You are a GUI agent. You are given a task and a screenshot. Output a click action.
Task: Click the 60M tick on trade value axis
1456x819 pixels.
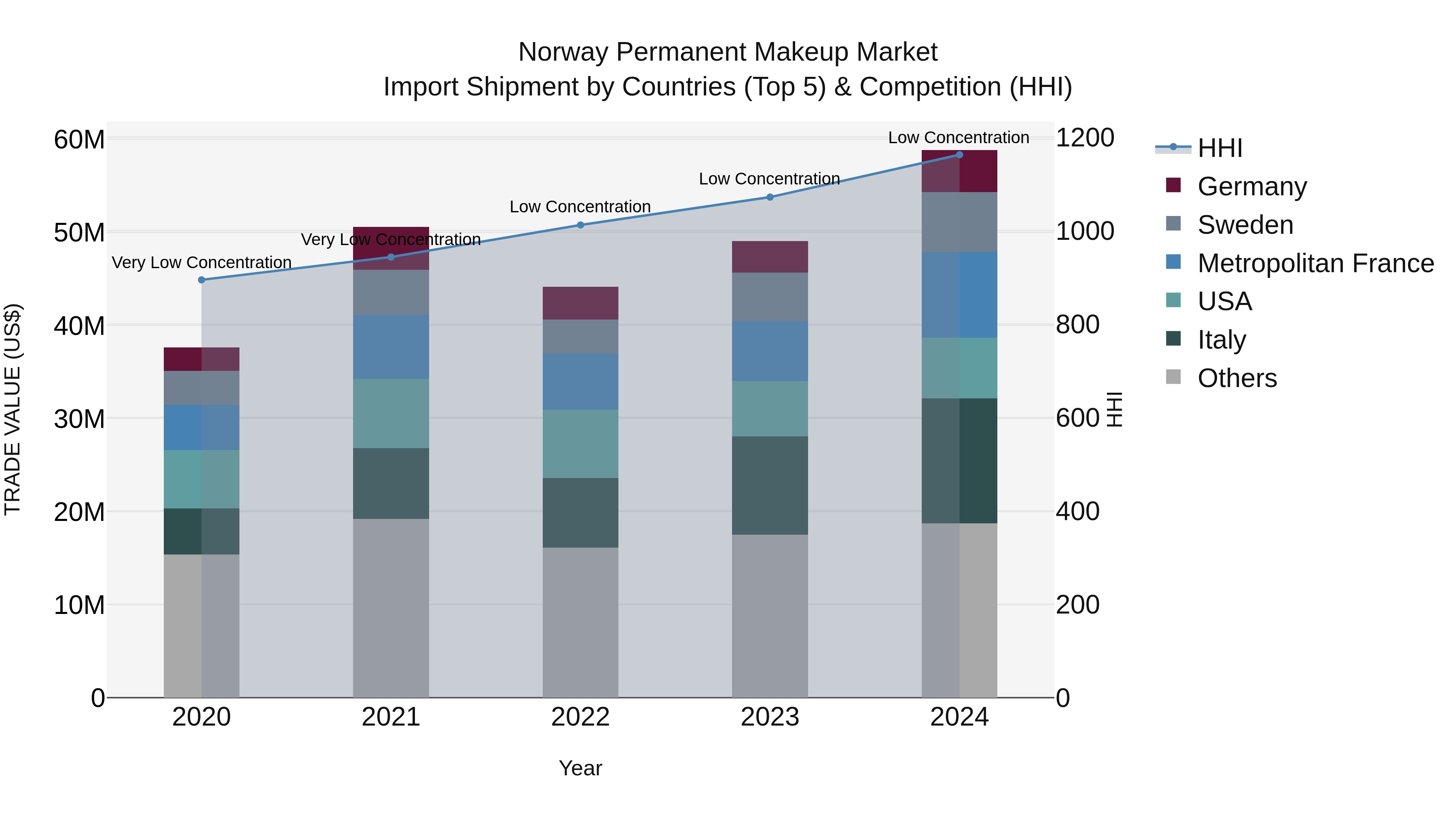[x=79, y=140]
